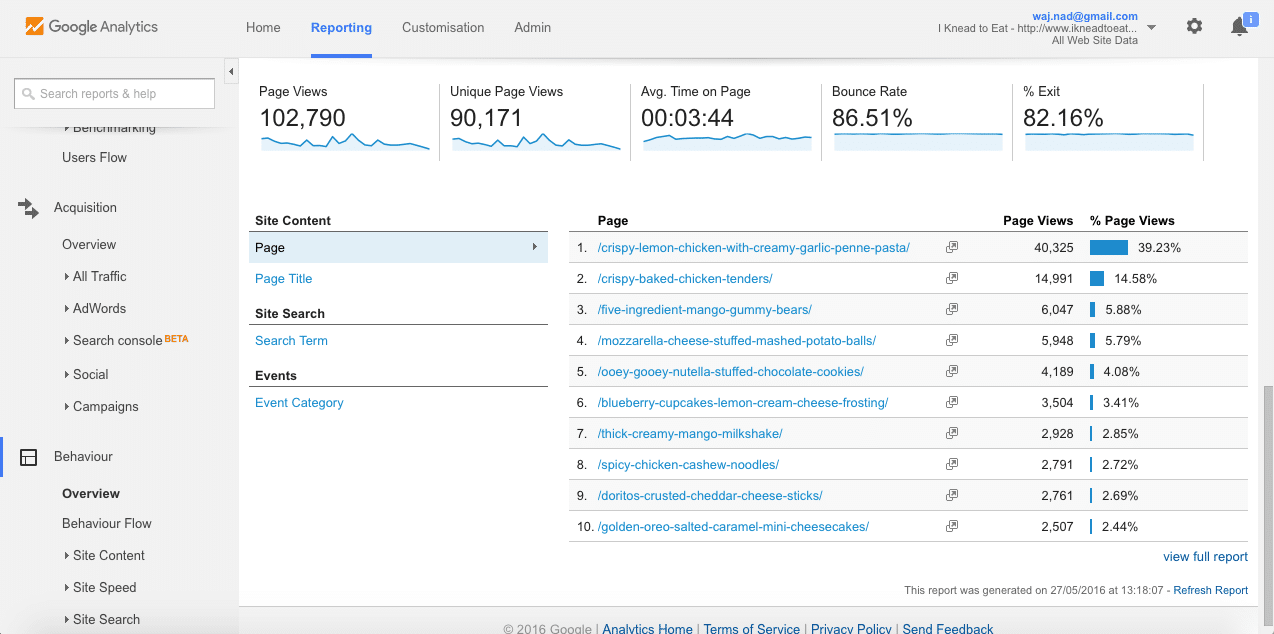Image resolution: width=1274 pixels, height=634 pixels.
Task: Collapse the left sidebar panel arrow
Action: [x=231, y=71]
